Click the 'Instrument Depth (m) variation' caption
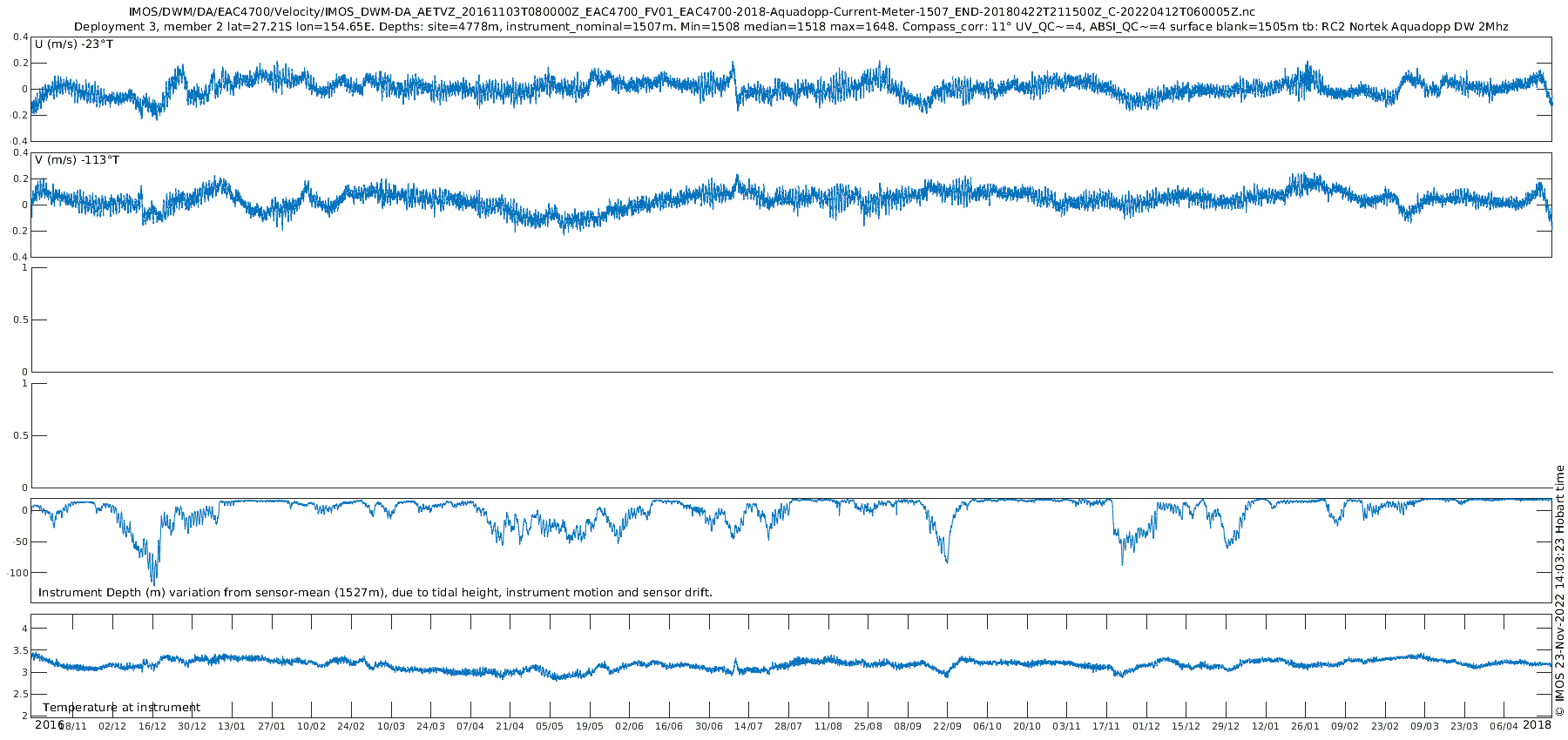The height and width of the screenshot is (740, 1568). click(375, 593)
